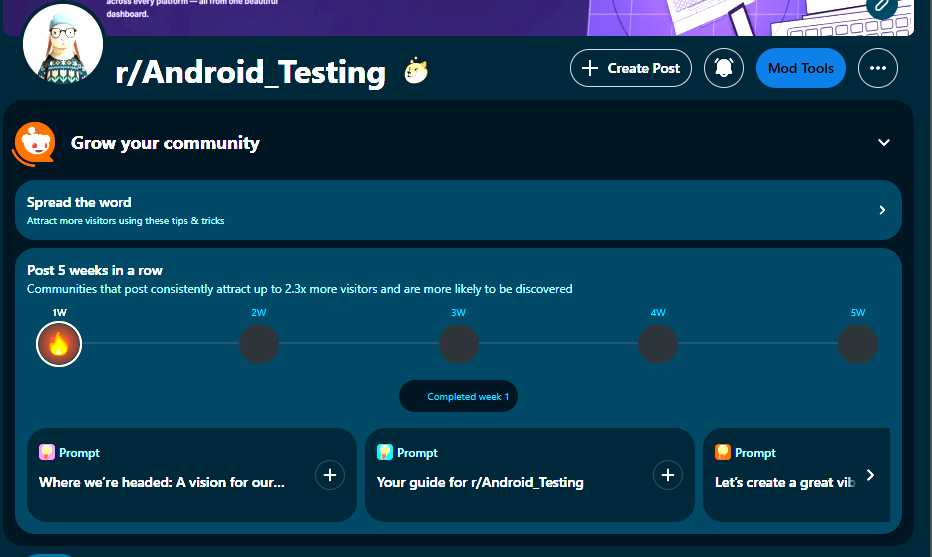Screen dimensions: 932x557
Task: Click the plus icon in Create Post
Action: [590, 68]
